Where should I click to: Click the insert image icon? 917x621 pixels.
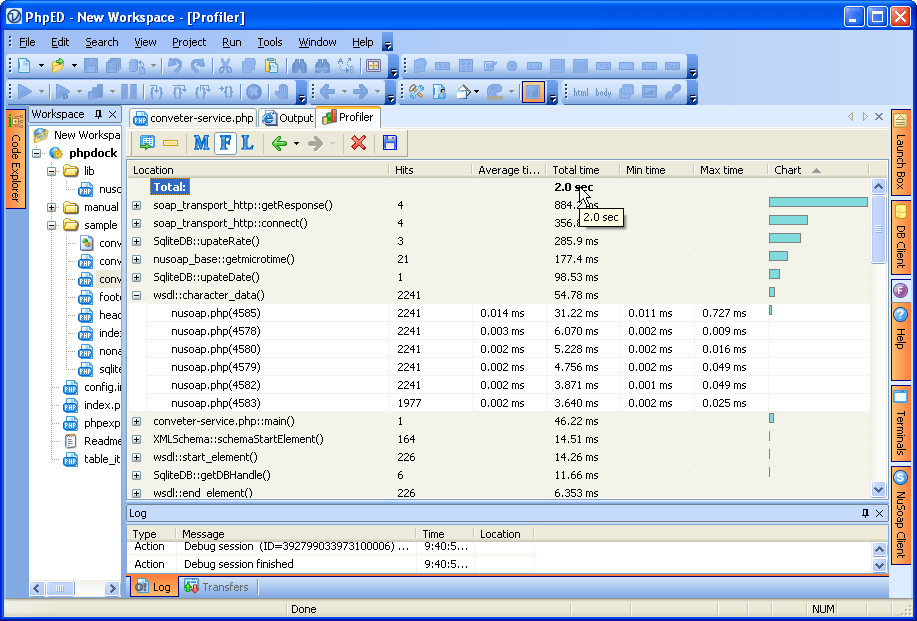[x=649, y=91]
